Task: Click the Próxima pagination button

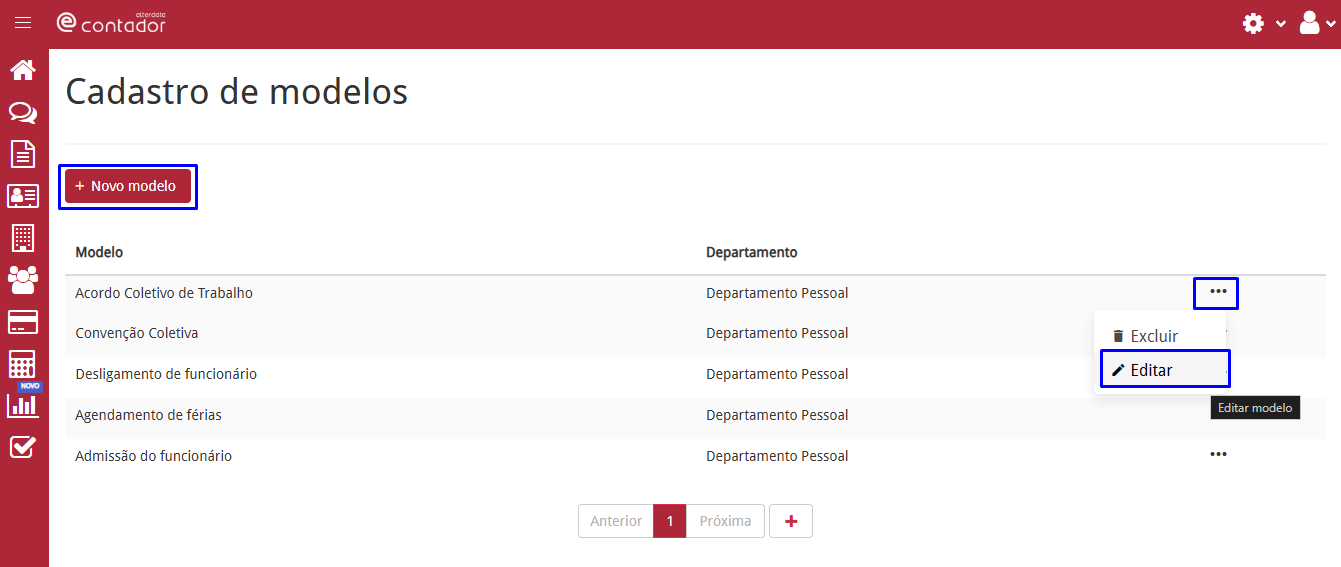Action: pyautogui.click(x=726, y=521)
